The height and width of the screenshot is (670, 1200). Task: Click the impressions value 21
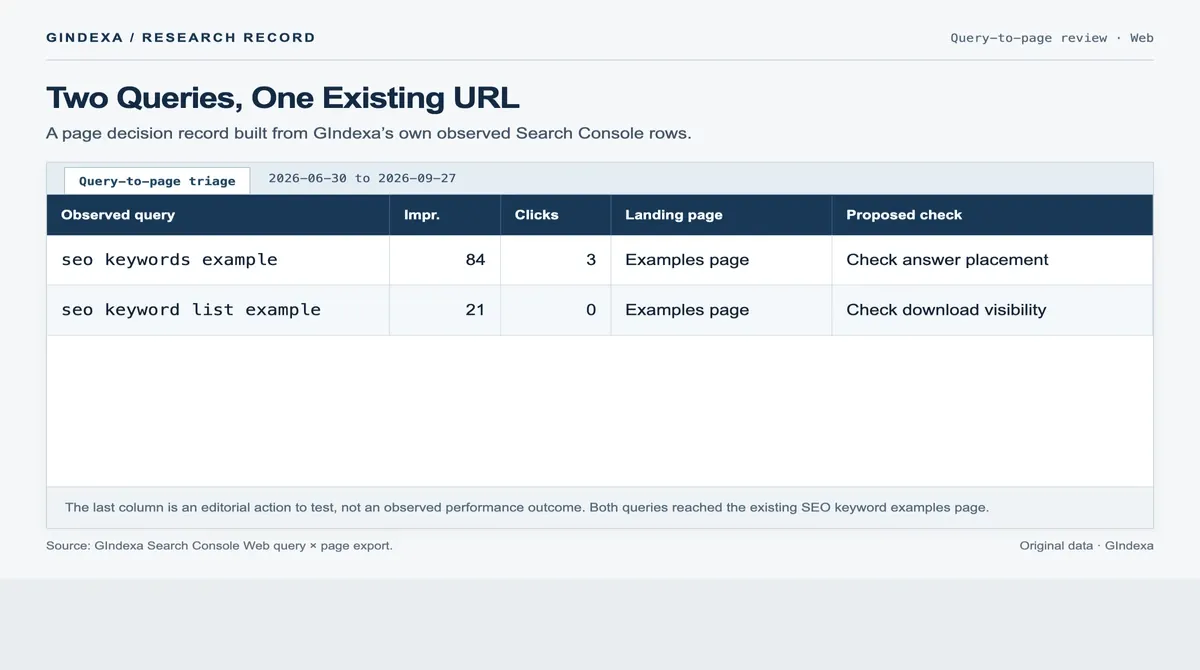coord(475,310)
